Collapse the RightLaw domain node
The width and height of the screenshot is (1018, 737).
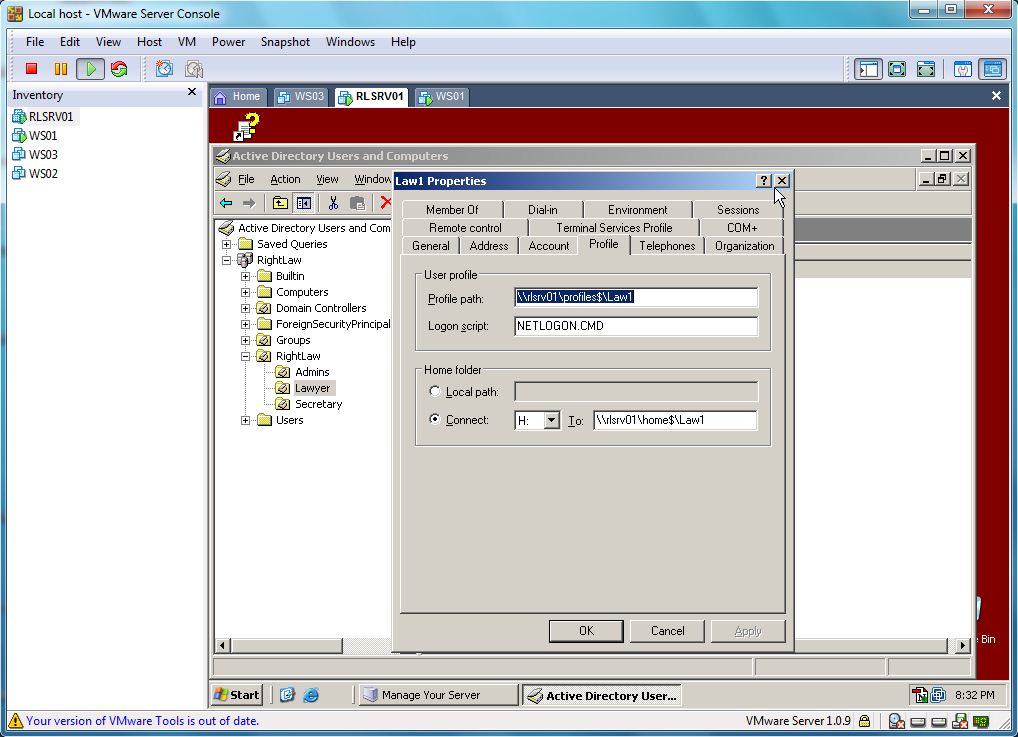click(227, 260)
